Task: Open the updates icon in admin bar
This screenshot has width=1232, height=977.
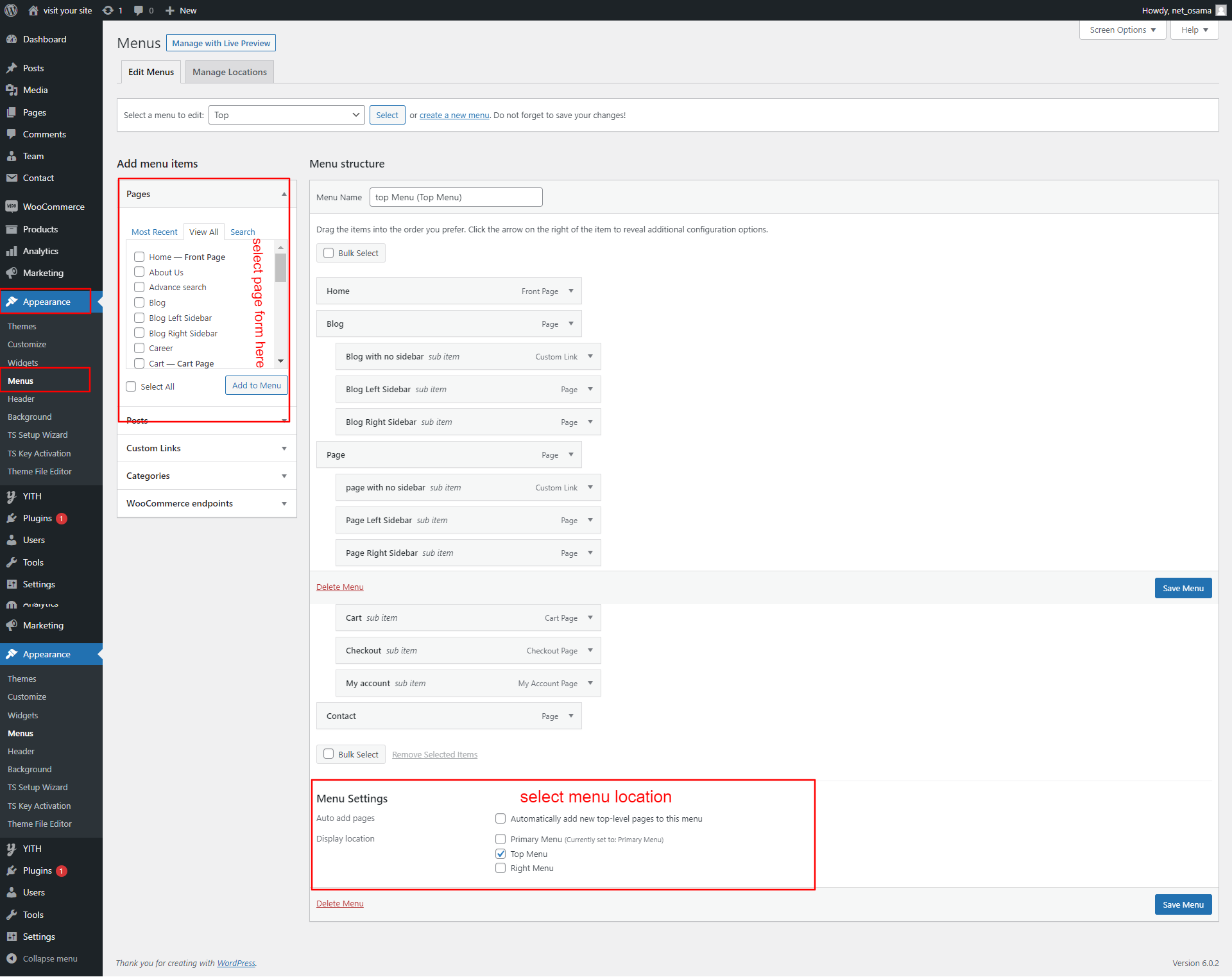Action: [108, 10]
